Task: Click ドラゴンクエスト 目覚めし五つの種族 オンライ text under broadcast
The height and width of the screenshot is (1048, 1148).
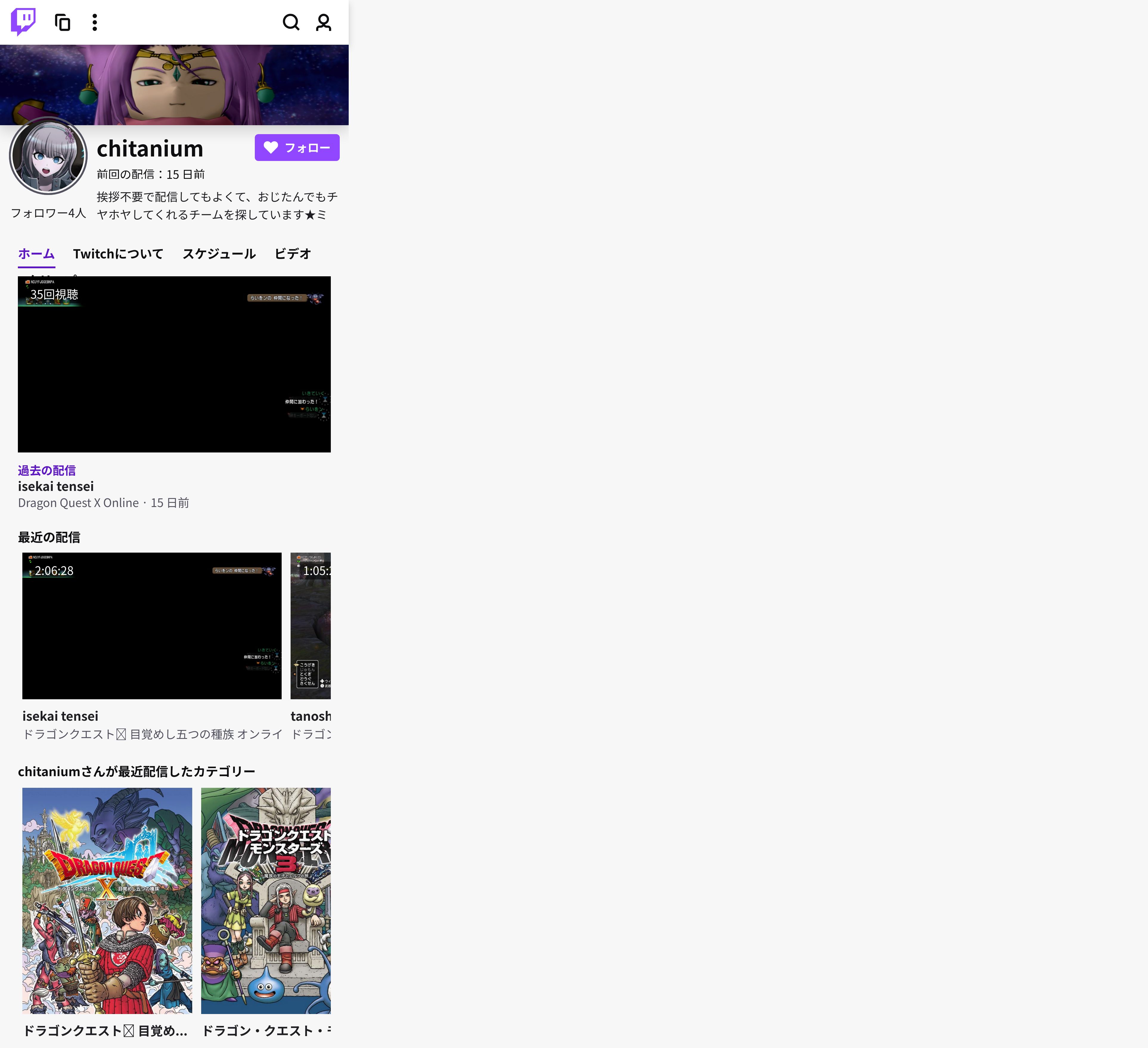Action: pyautogui.click(x=152, y=735)
